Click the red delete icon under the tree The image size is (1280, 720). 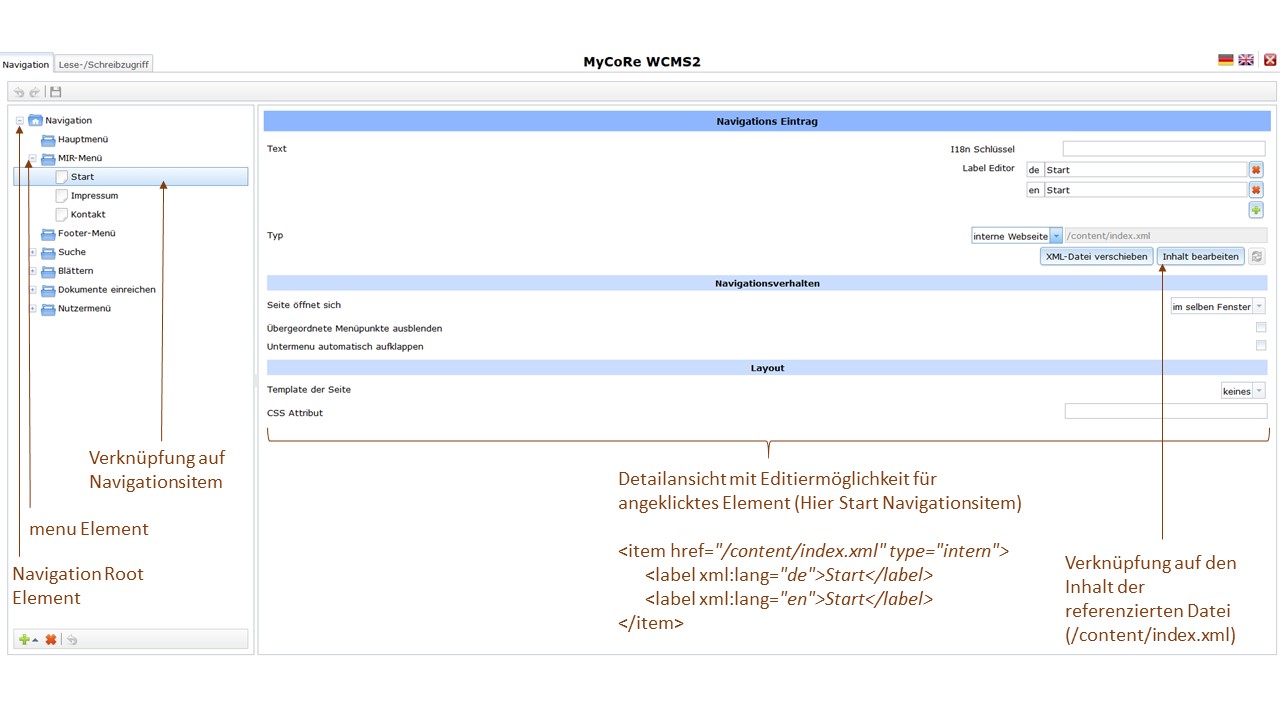50,639
